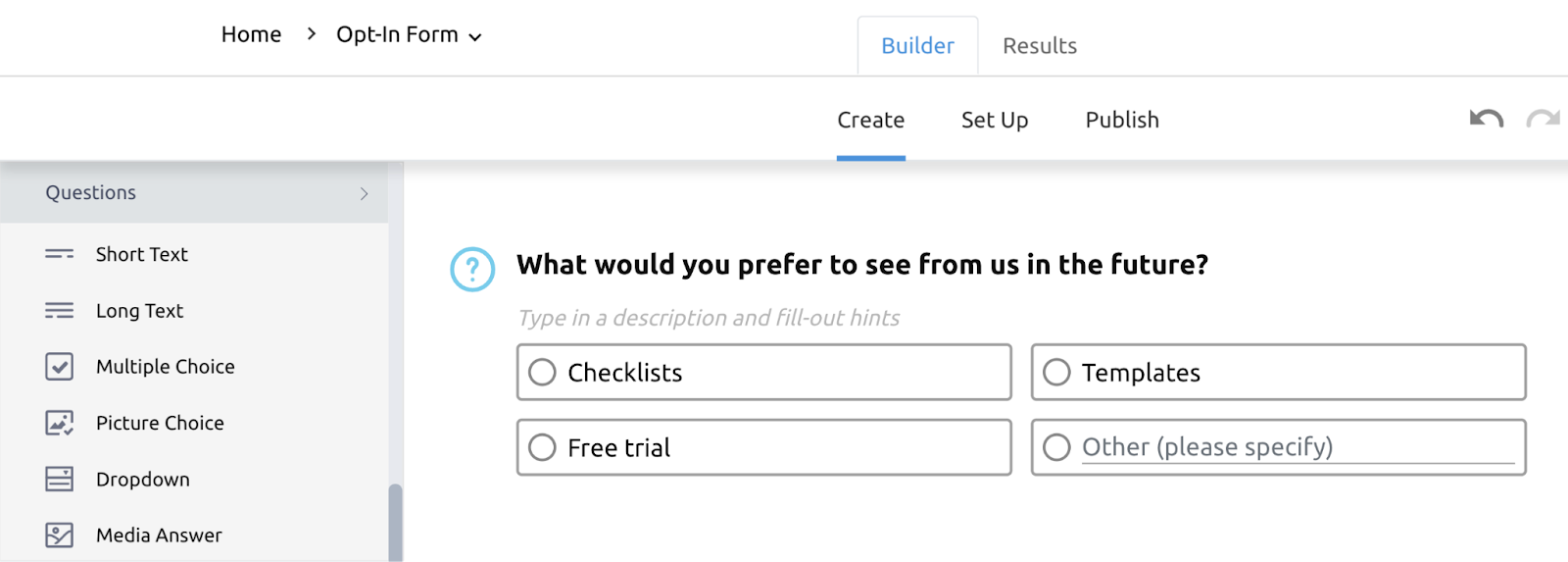Go to the Publish step

coord(1122,120)
